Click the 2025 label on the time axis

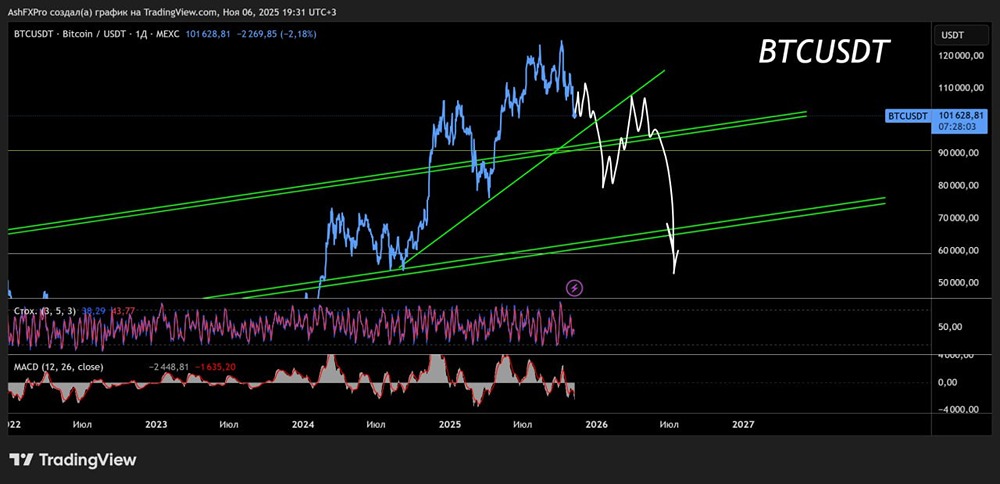[450, 424]
